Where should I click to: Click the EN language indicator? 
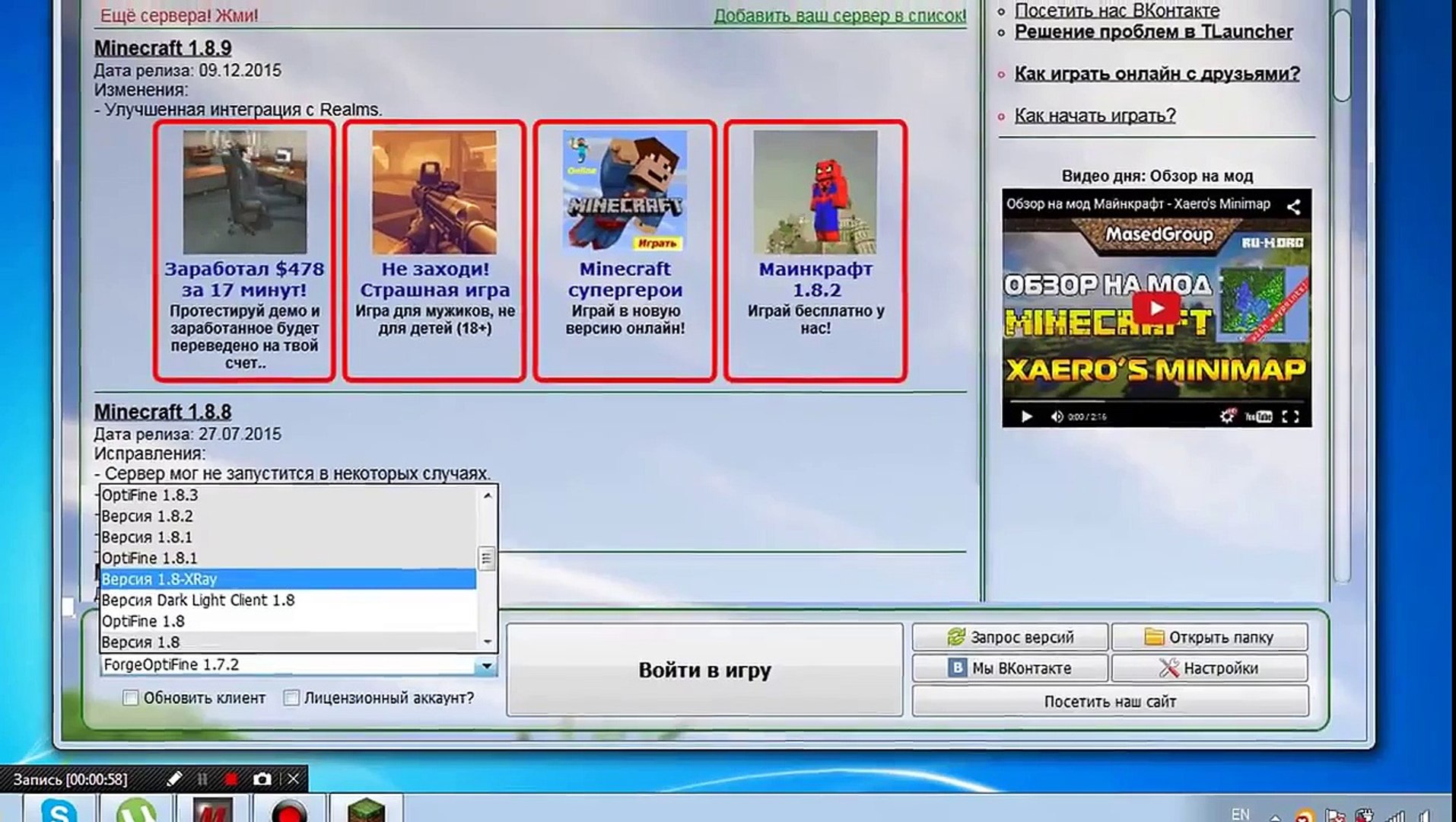coord(1240,814)
